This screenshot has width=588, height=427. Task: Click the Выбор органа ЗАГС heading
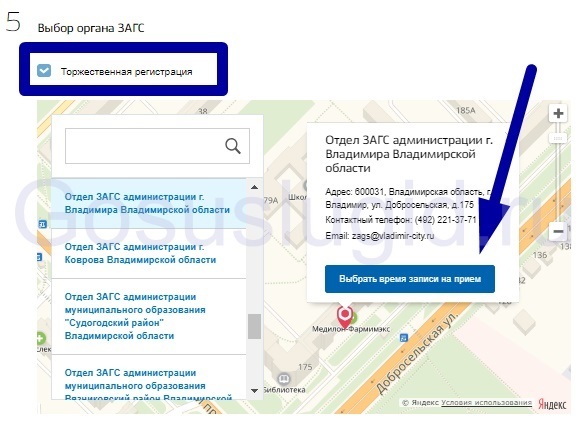(x=91, y=28)
